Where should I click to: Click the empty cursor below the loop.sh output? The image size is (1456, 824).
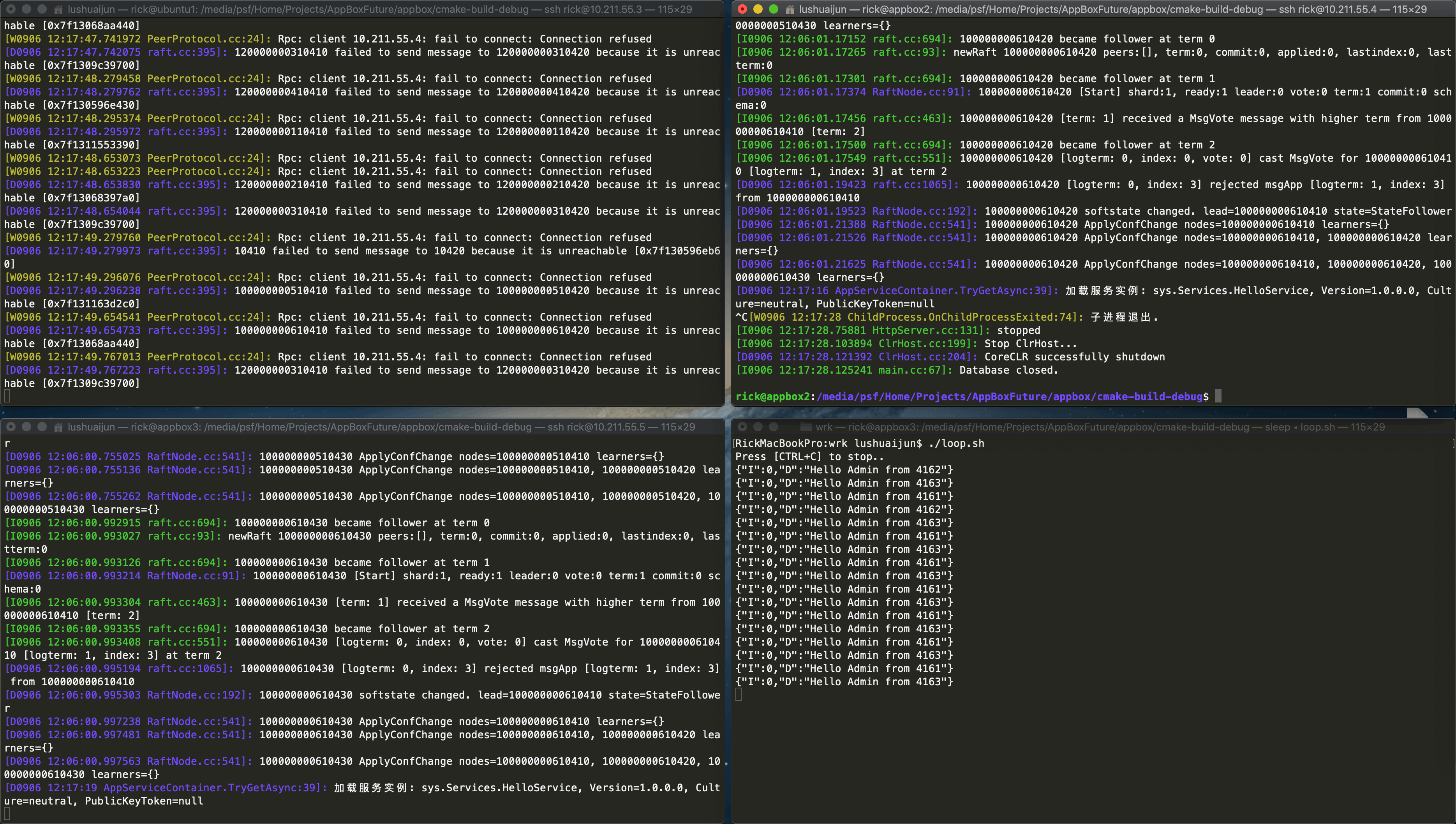click(x=738, y=695)
